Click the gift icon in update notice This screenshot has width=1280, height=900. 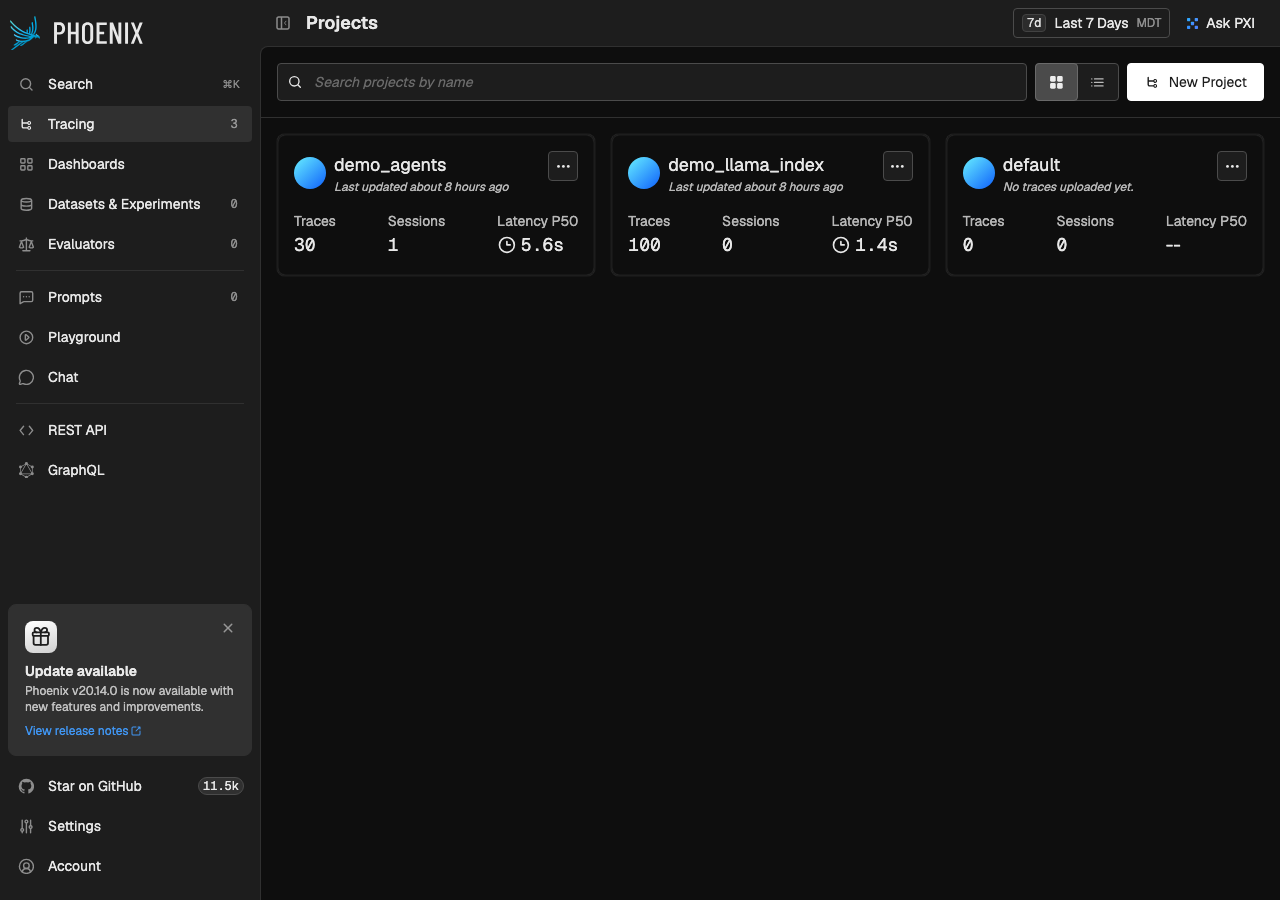(41, 637)
